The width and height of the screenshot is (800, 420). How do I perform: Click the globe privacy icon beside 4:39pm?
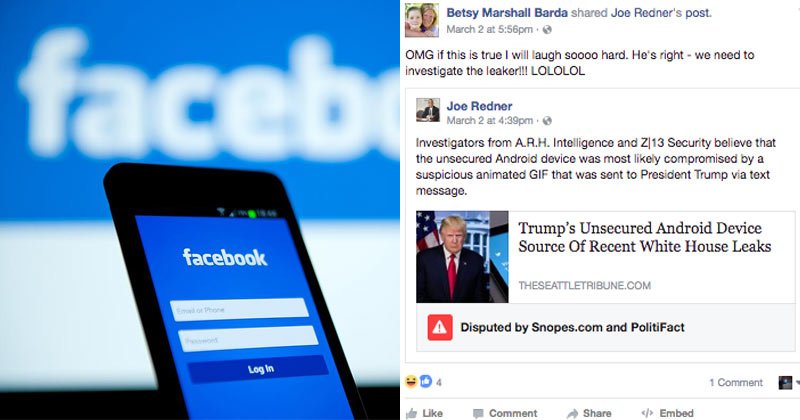point(547,121)
